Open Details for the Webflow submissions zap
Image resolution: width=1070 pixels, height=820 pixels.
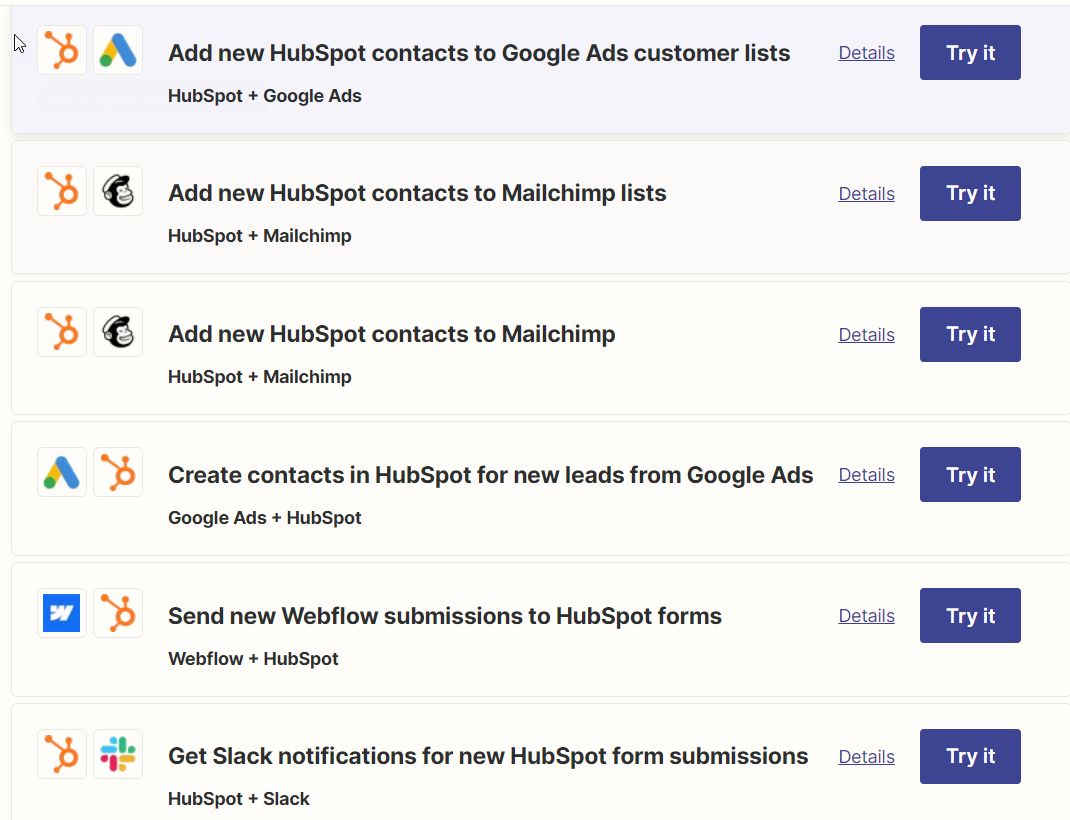click(x=866, y=616)
